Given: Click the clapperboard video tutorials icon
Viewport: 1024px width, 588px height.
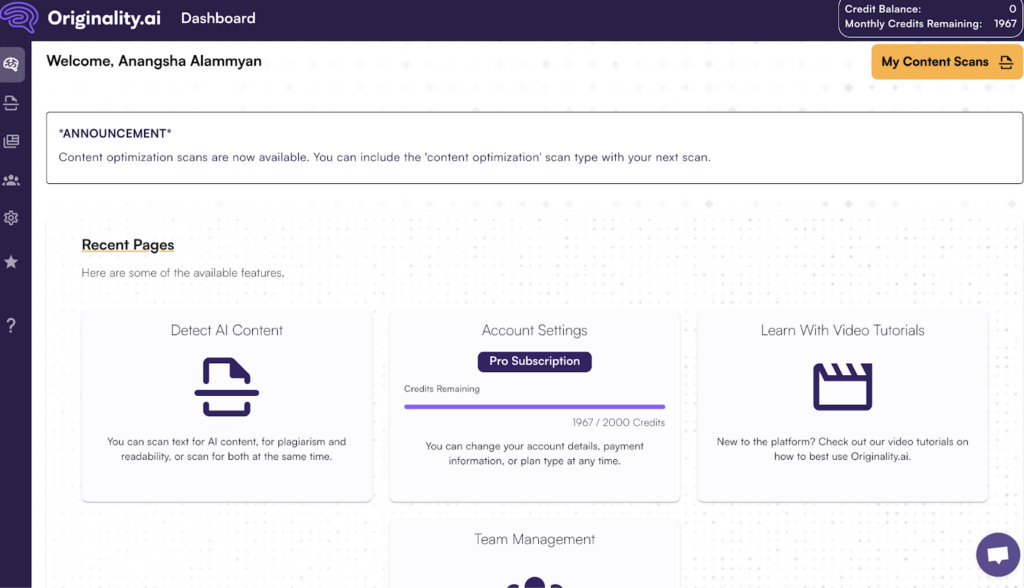Looking at the screenshot, I should tap(842, 387).
